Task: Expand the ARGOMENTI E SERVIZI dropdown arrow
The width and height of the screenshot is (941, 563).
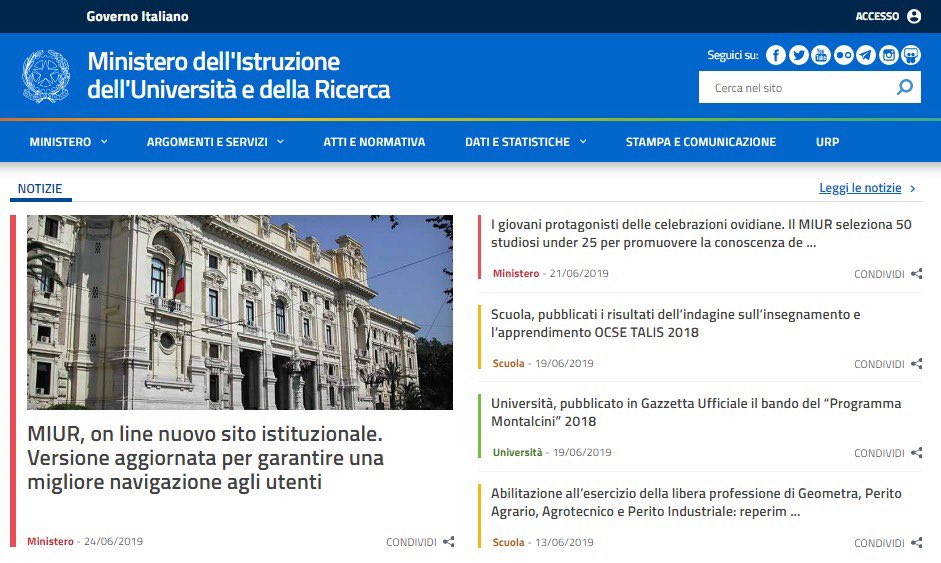Action: [280, 142]
